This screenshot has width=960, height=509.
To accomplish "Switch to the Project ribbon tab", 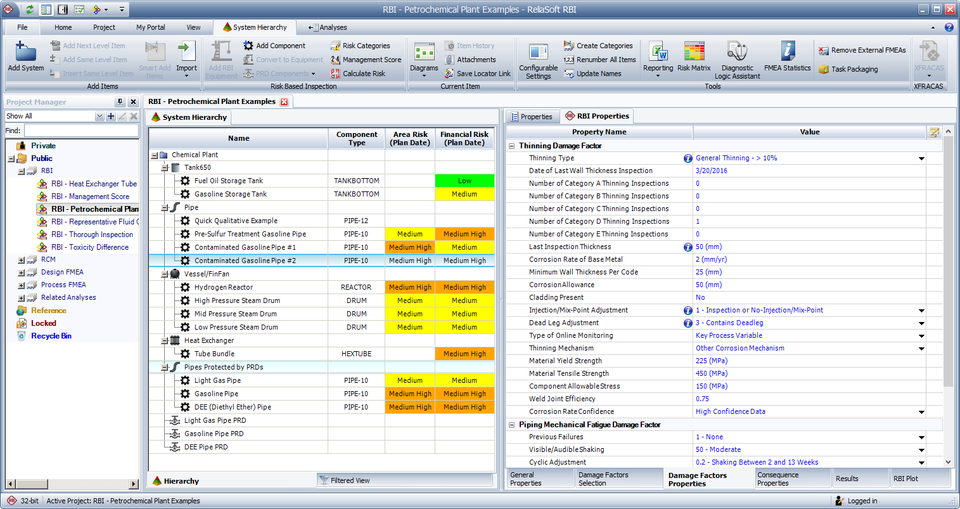I will pyautogui.click(x=104, y=28).
